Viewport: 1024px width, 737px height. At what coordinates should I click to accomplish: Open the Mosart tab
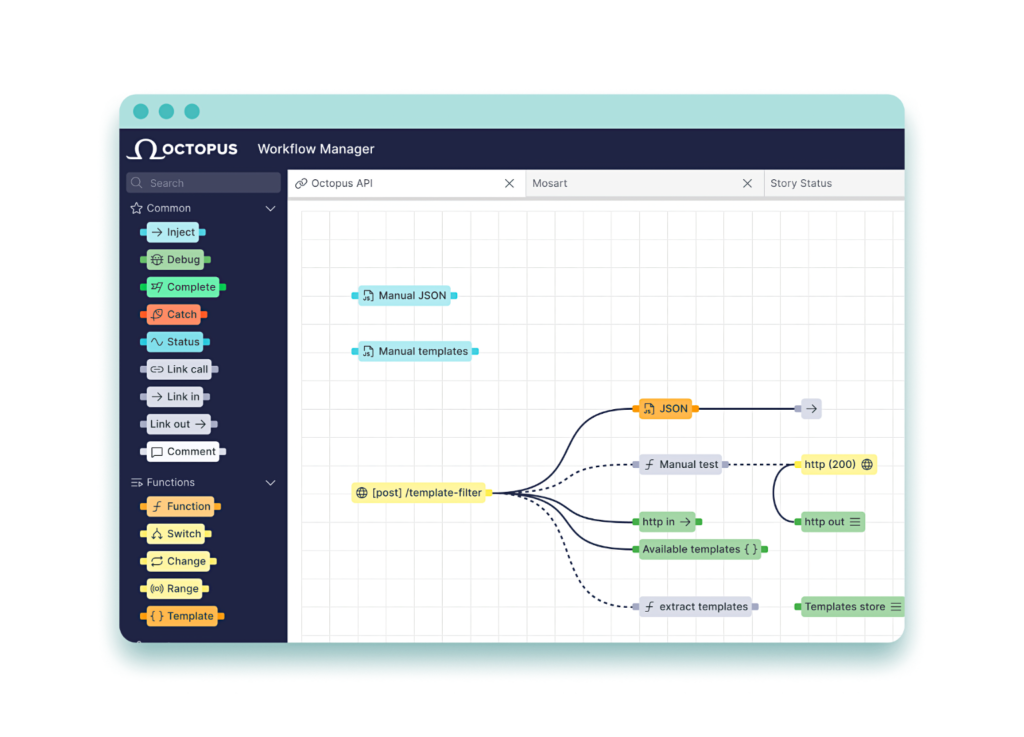click(645, 183)
